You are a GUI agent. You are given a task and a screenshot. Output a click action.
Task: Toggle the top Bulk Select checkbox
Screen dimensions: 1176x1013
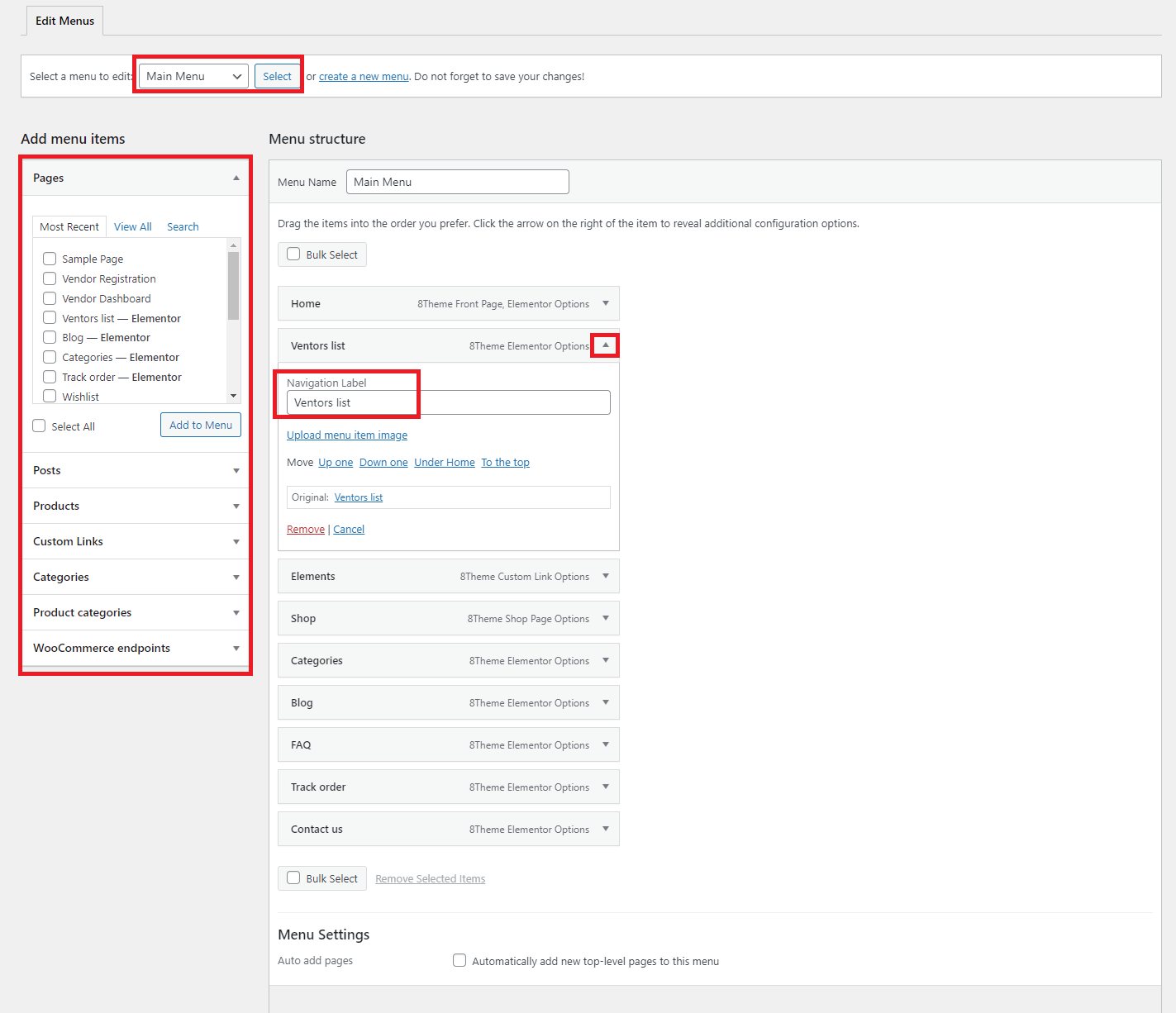(293, 254)
